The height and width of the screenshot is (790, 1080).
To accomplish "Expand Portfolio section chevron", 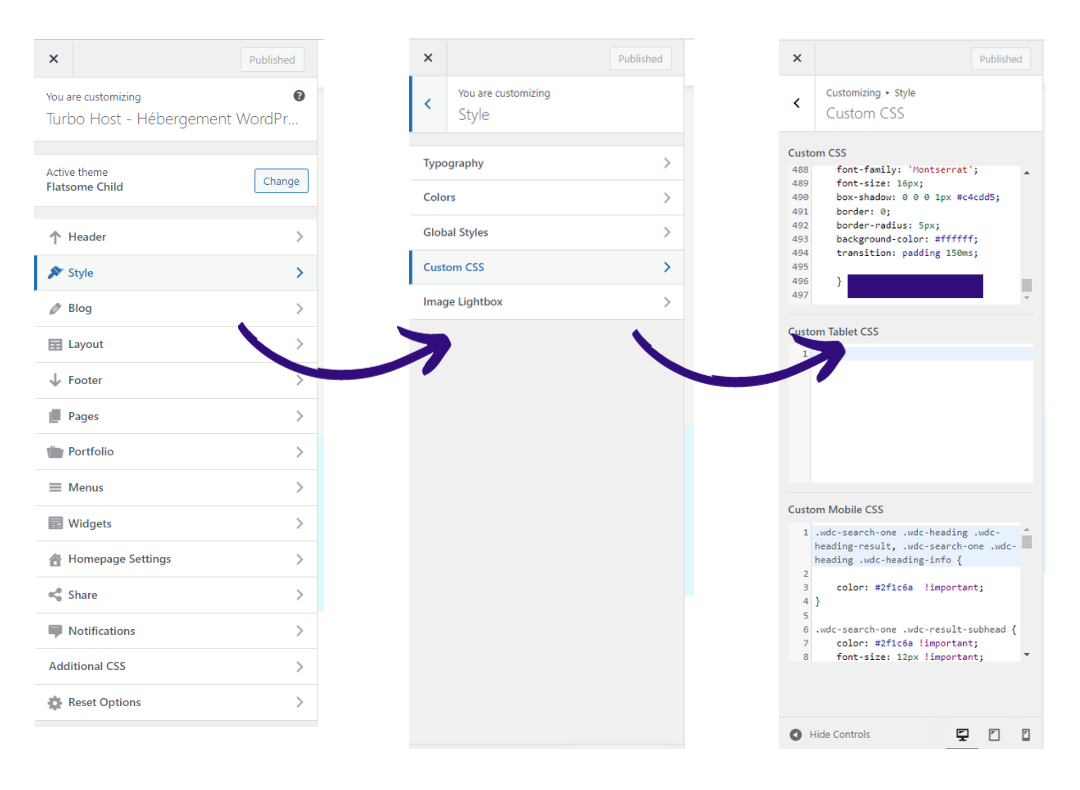I will (300, 452).
